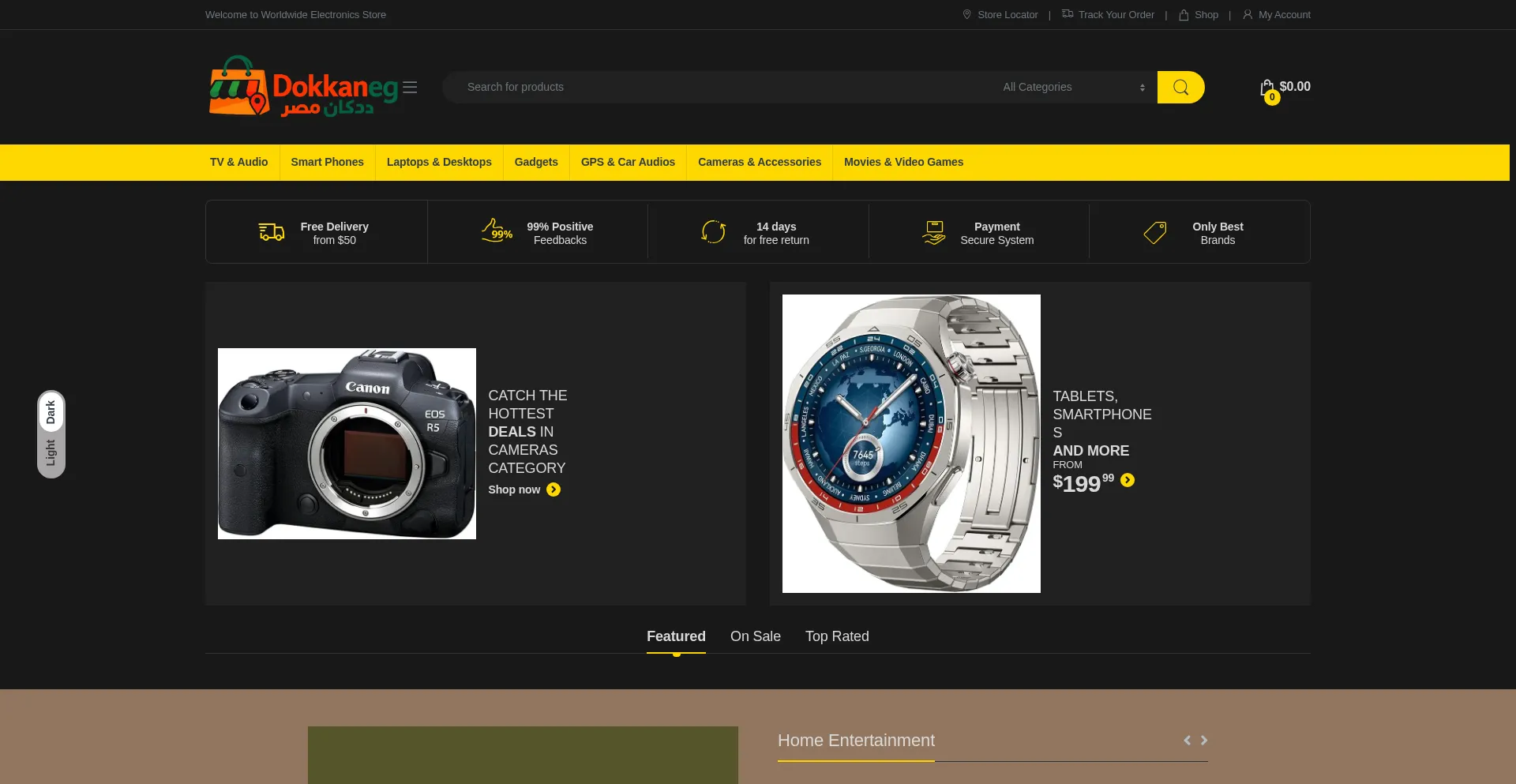This screenshot has height=784, width=1516.
Task: Click the 14 days return arrows icon
Action: 714,232
